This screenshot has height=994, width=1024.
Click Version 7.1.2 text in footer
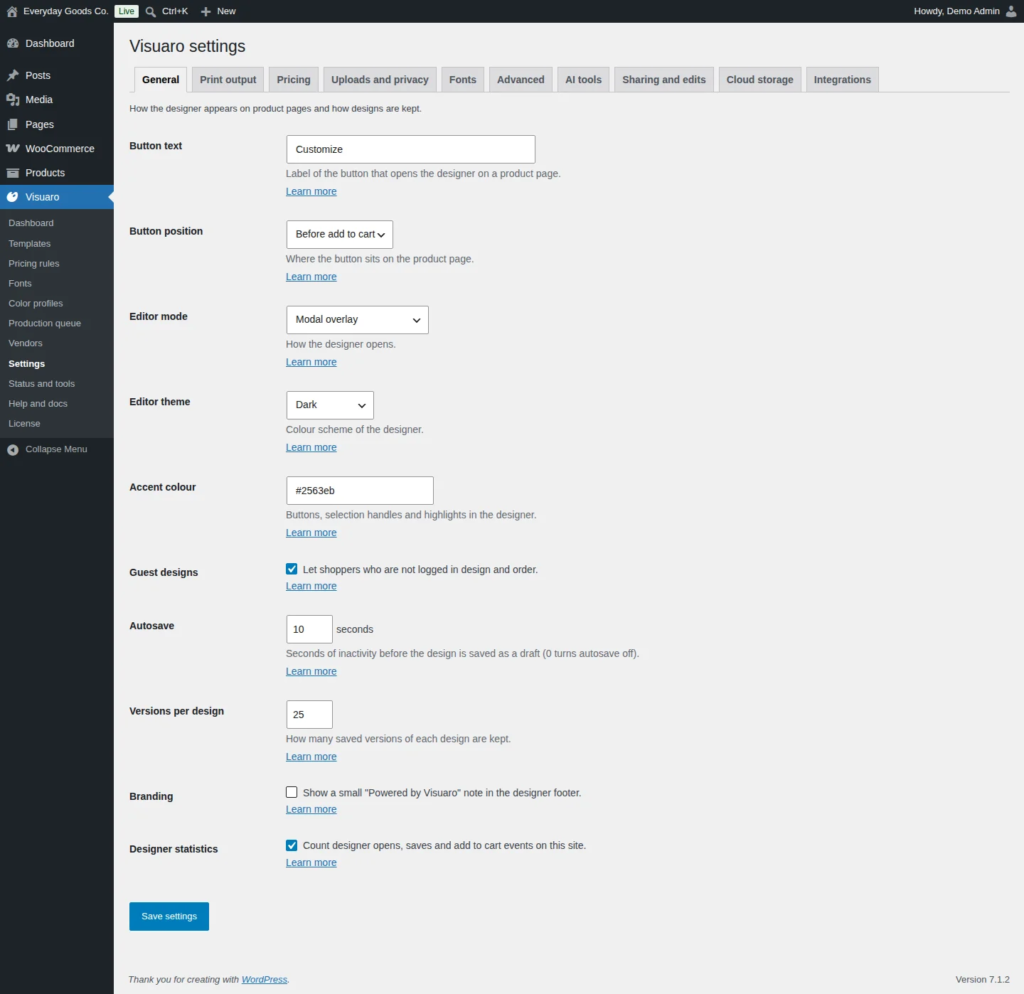tap(982, 980)
